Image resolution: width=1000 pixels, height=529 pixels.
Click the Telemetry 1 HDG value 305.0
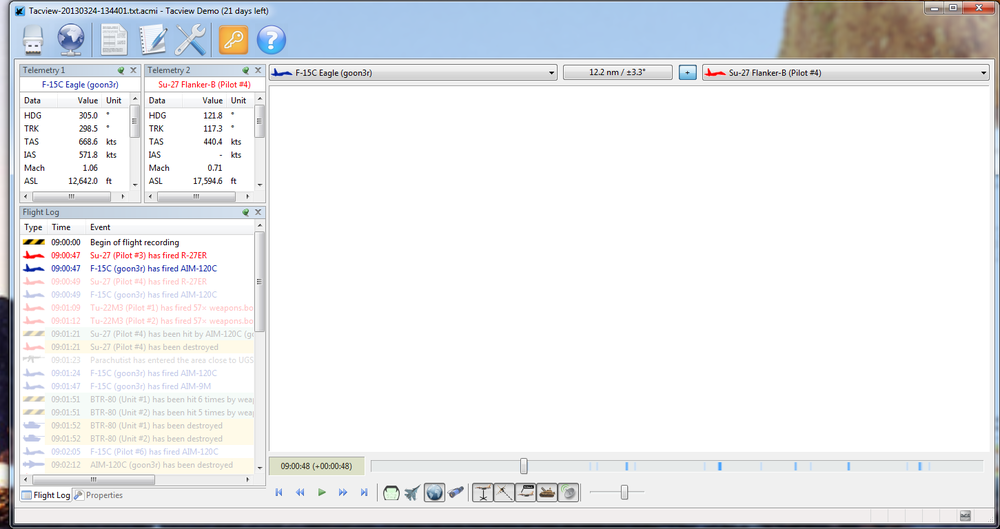(88, 115)
